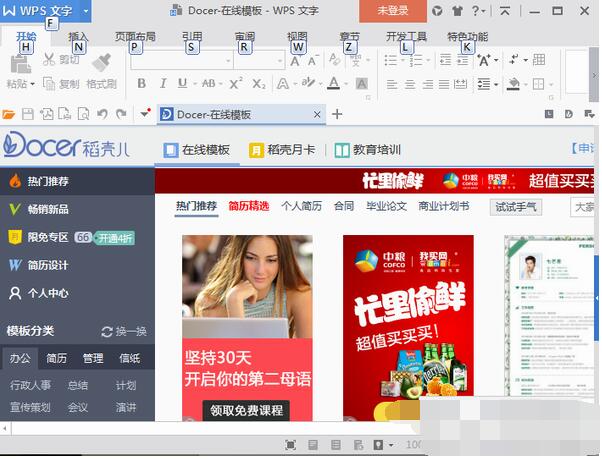
Task: Toggle bold formatting B
Action: pyautogui.click(x=141, y=83)
